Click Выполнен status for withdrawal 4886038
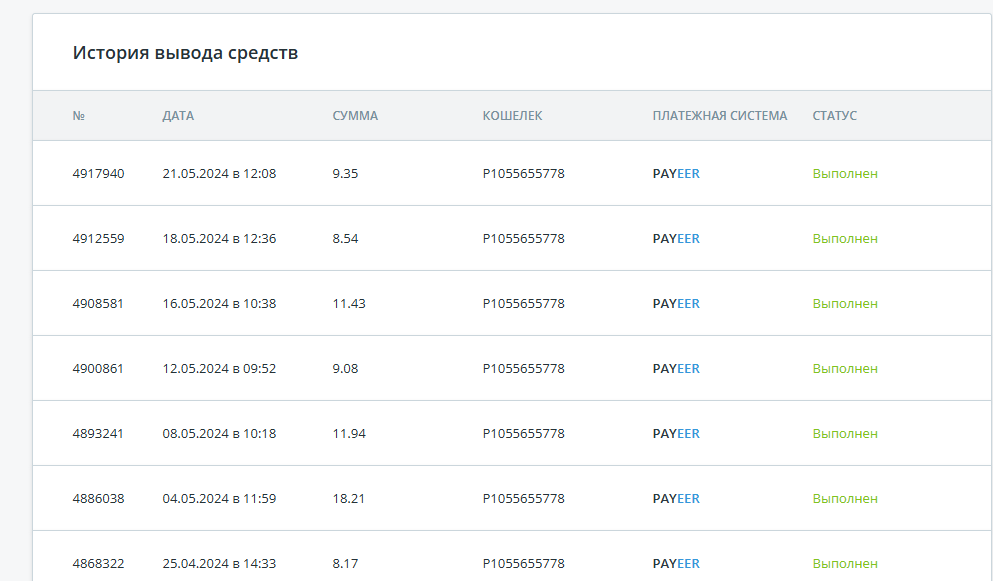Viewport: 993px width, 581px height. [x=845, y=499]
